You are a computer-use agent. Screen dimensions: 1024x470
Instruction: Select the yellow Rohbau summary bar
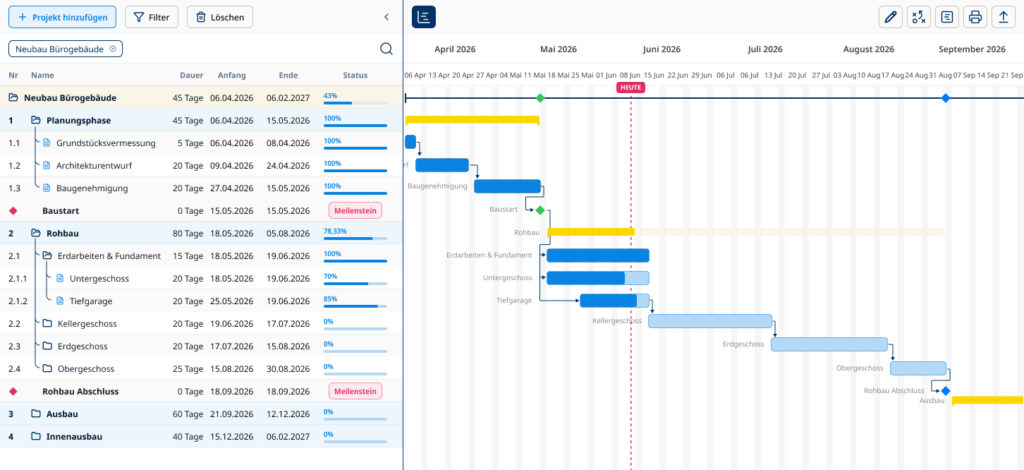[x=590, y=232]
